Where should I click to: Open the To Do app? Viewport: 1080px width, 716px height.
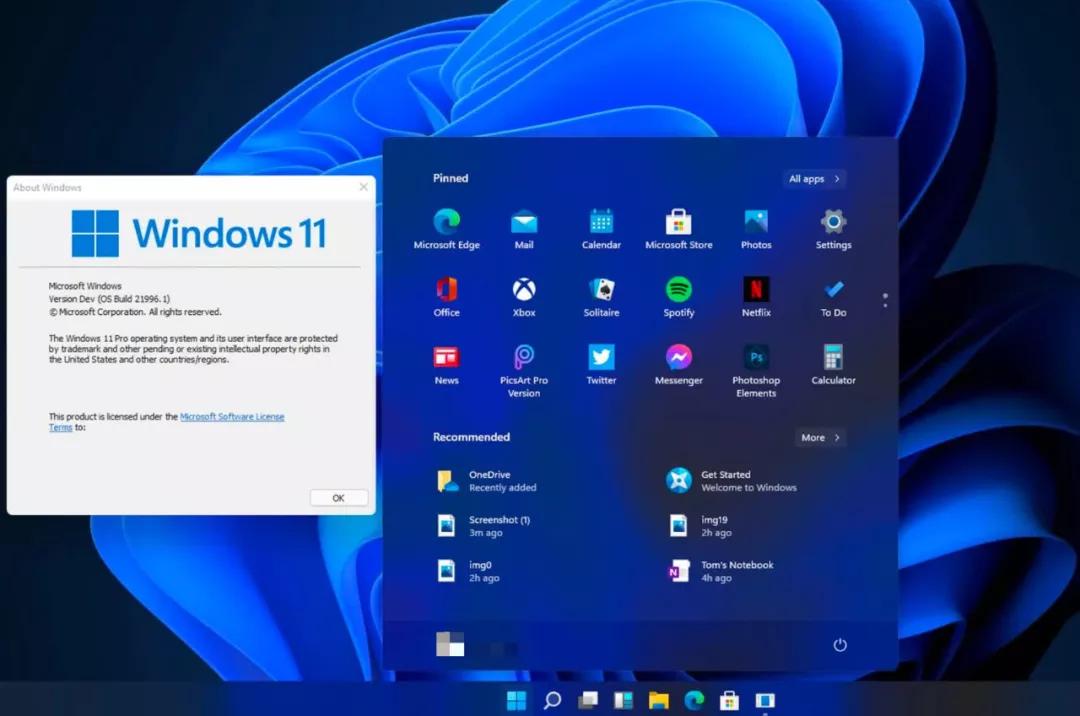pyautogui.click(x=832, y=290)
